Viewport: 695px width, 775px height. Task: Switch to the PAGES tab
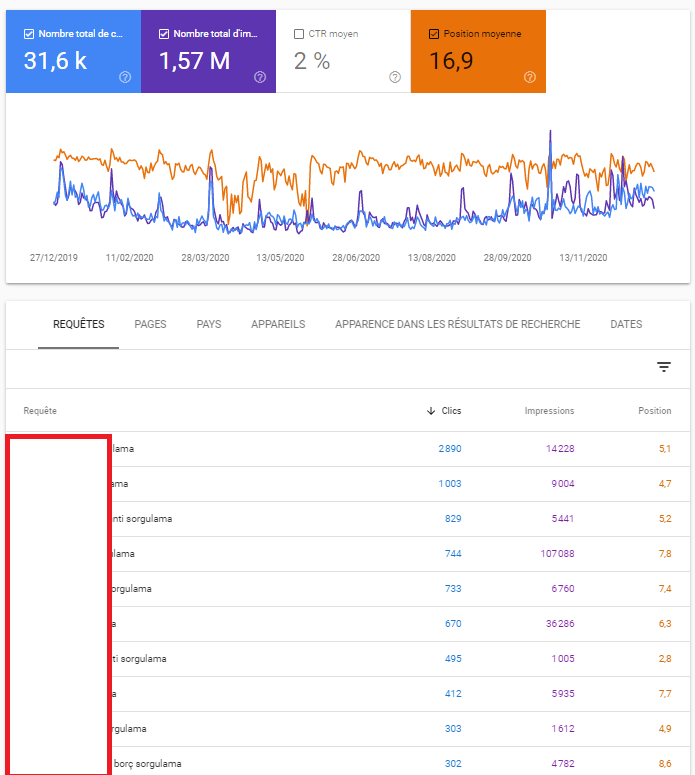pos(150,324)
